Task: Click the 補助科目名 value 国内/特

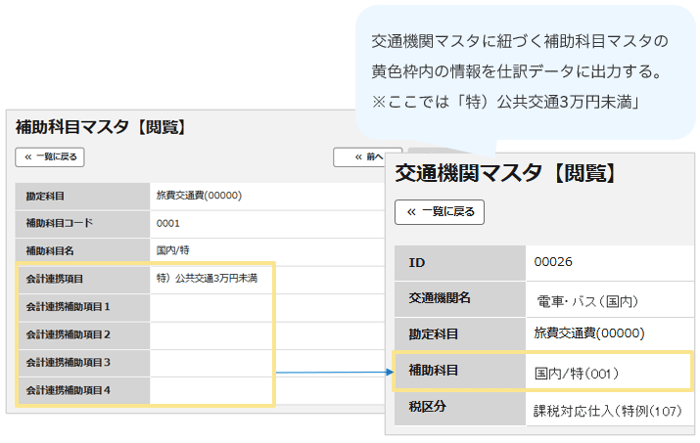Action: (173, 251)
